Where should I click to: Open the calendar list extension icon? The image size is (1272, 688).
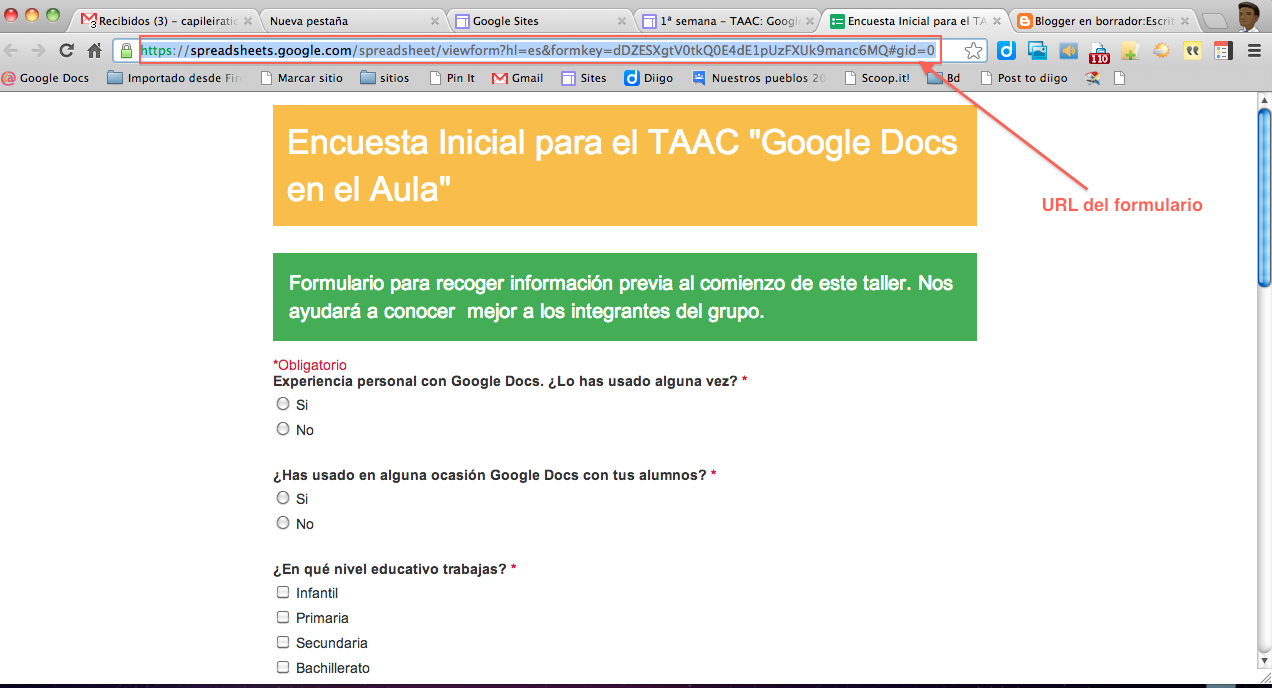[1222, 50]
